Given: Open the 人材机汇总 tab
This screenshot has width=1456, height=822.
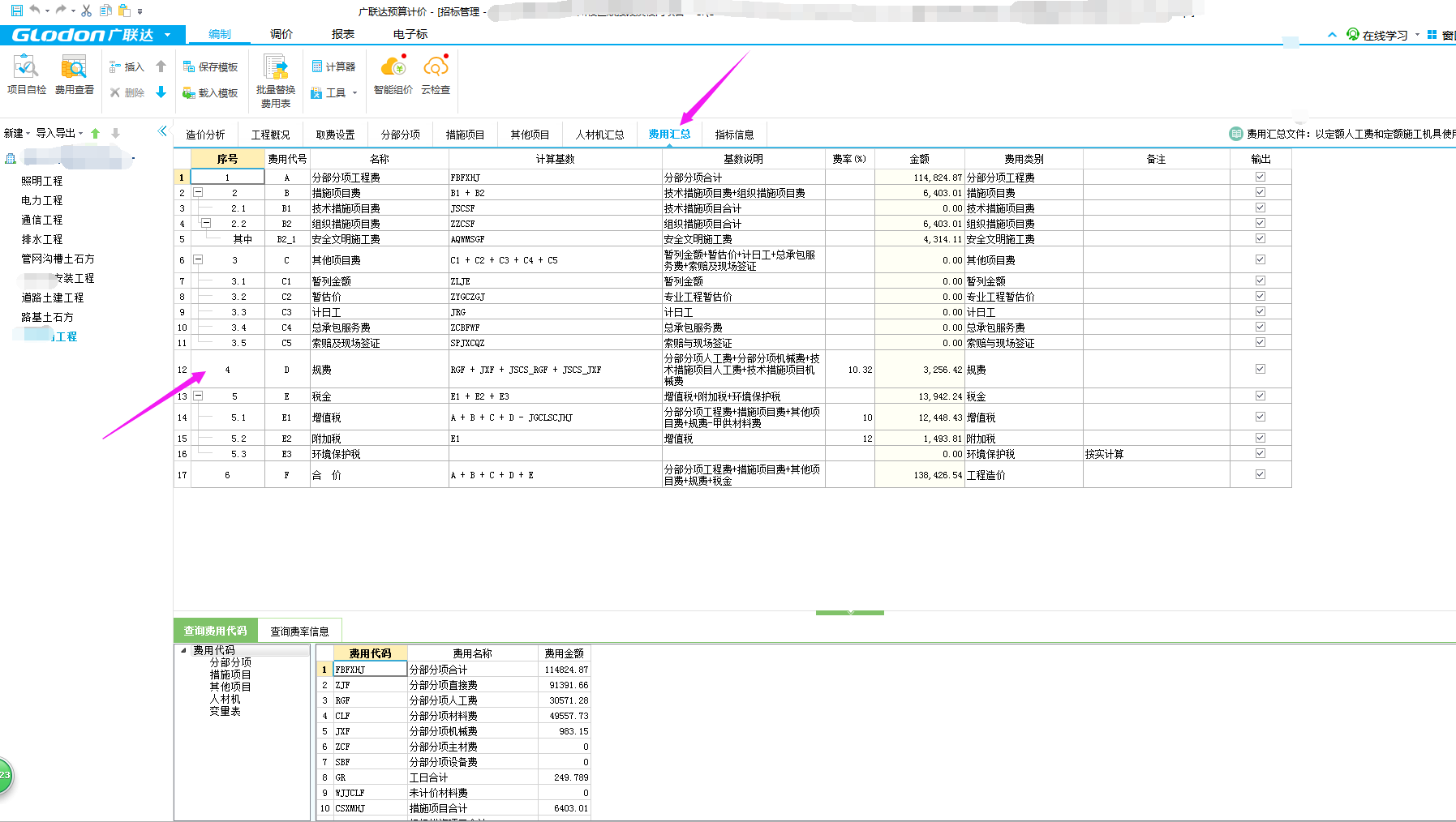Looking at the screenshot, I should click(x=599, y=135).
